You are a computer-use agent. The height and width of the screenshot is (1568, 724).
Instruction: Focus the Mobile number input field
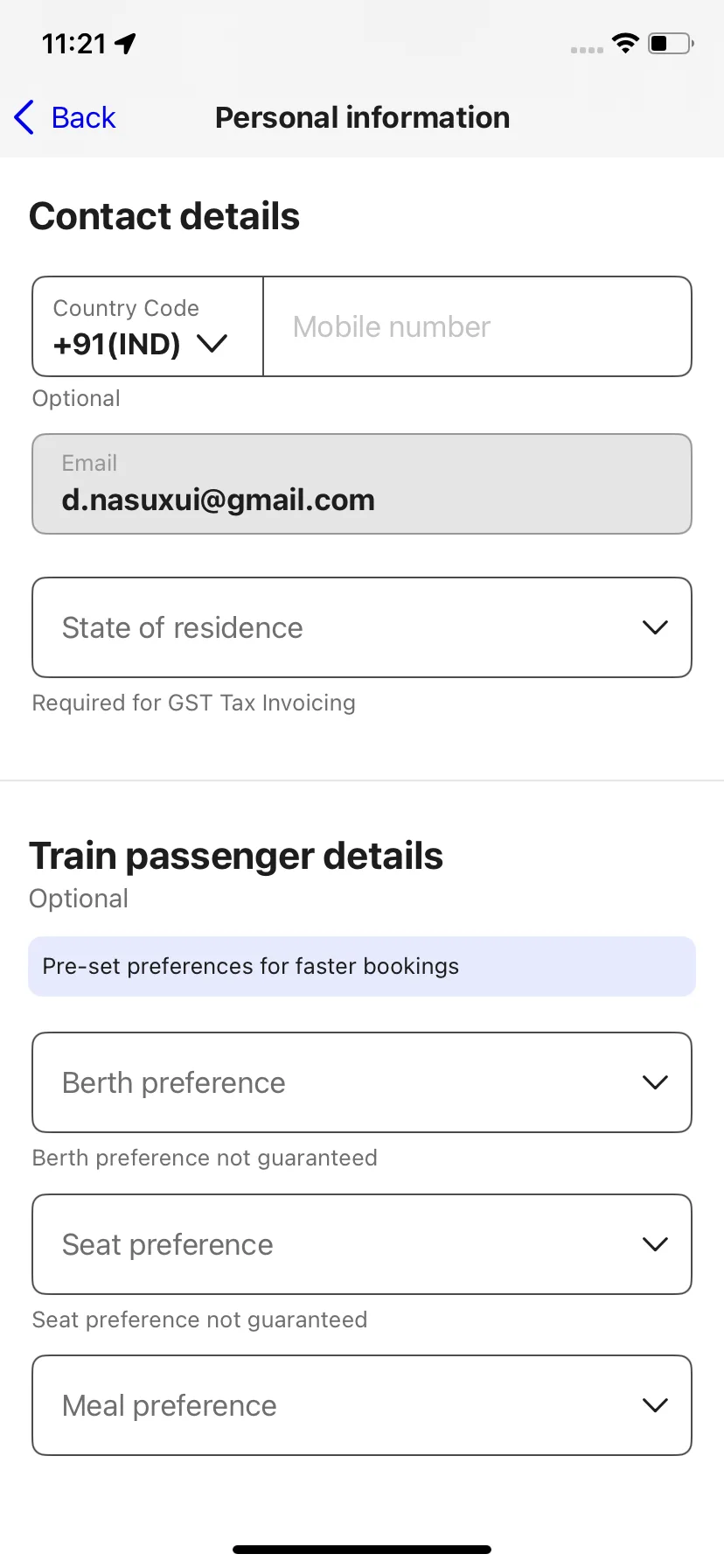click(477, 326)
